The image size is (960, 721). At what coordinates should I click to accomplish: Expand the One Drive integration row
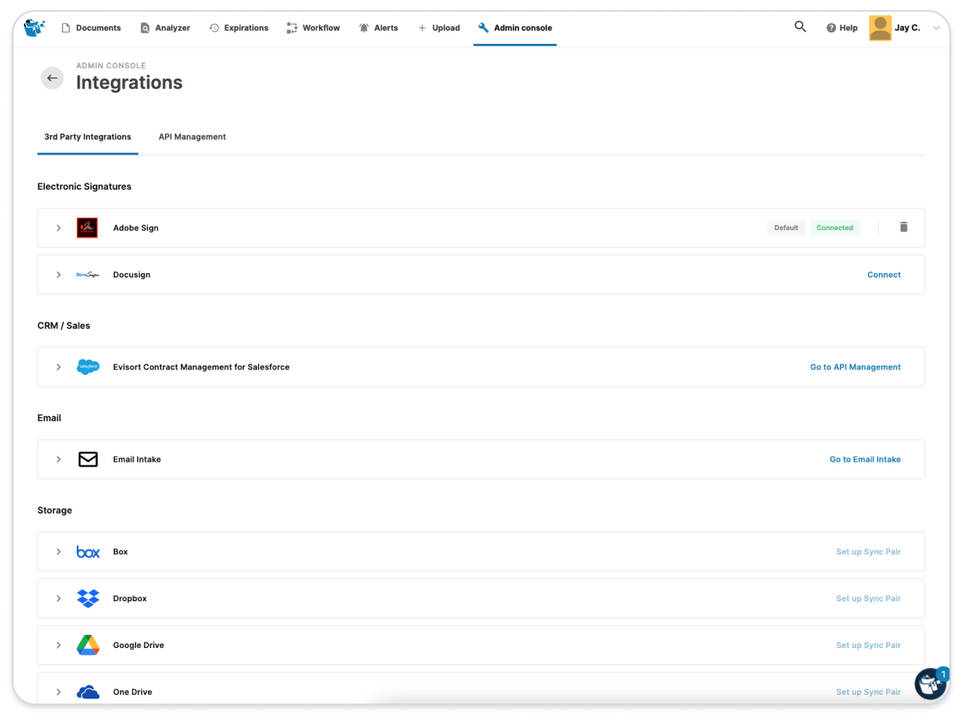58,691
